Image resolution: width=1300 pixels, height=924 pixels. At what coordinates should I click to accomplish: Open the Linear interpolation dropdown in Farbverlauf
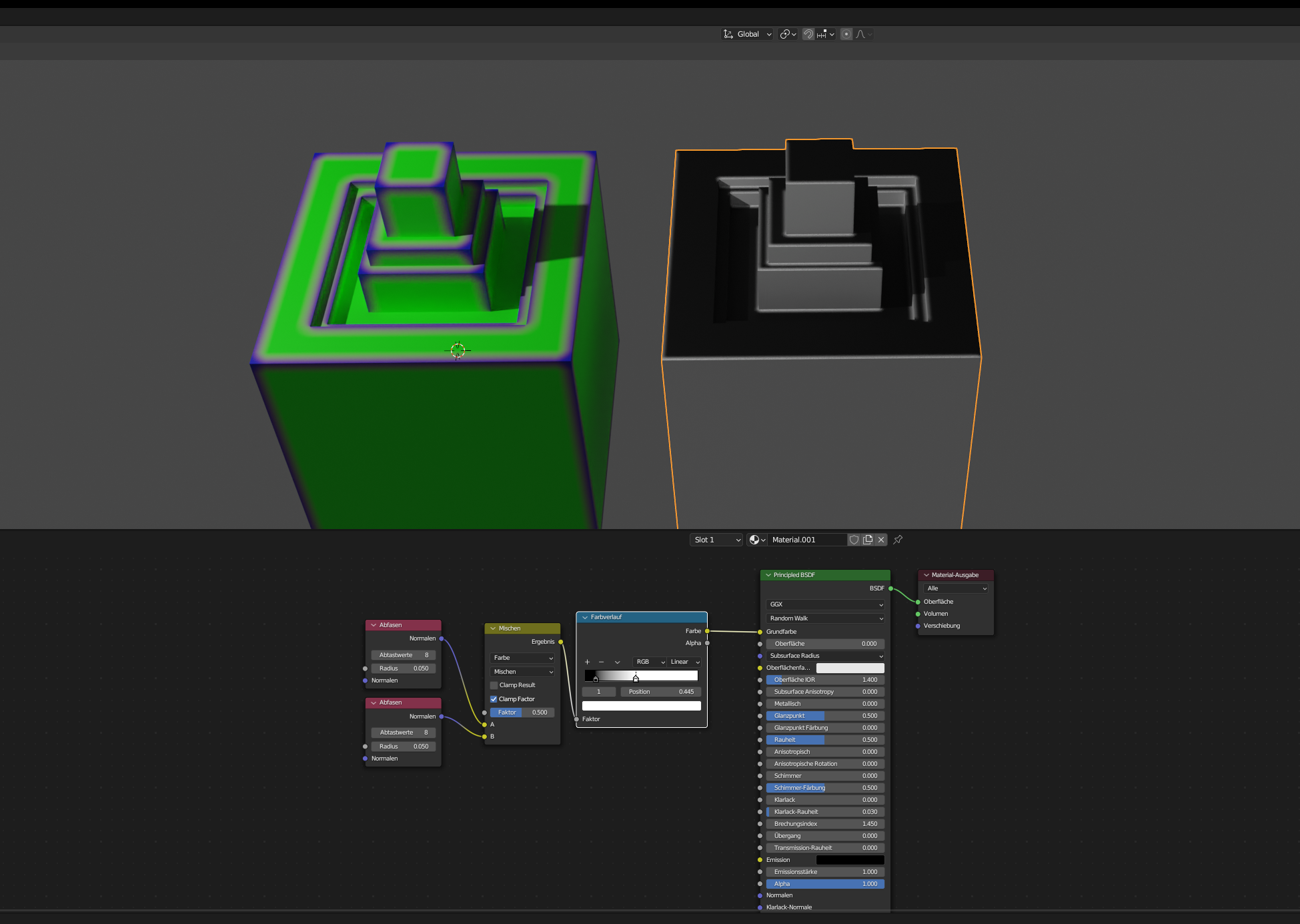coord(684,662)
